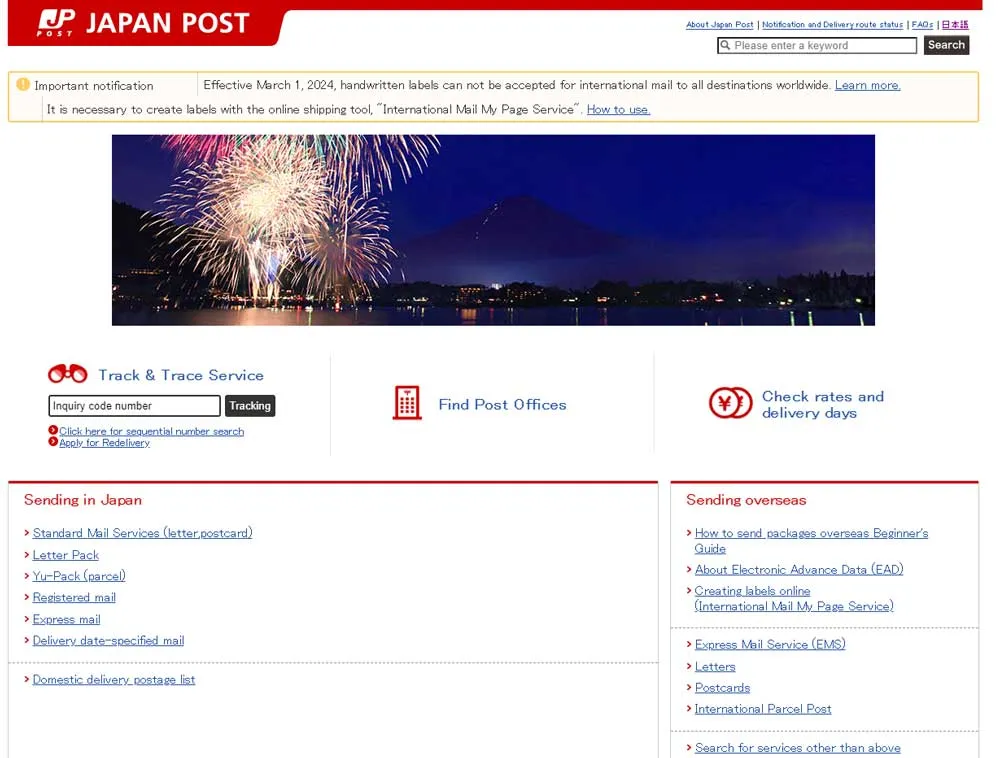The image size is (1000, 758).
Task: Click the Important notification label text
Action: click(94, 85)
